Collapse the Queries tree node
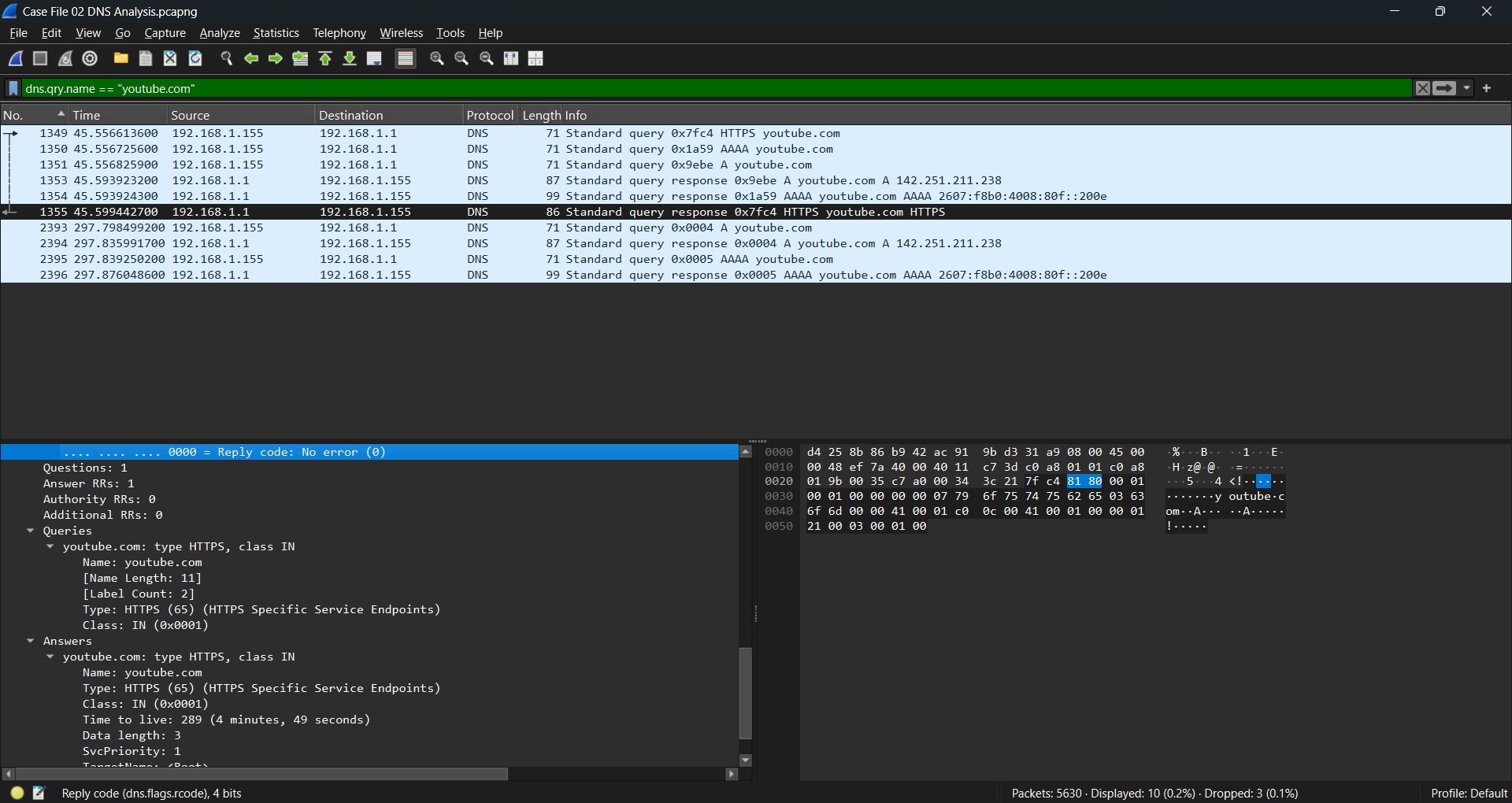Screen dimensions: 1512x803 click(x=31, y=531)
